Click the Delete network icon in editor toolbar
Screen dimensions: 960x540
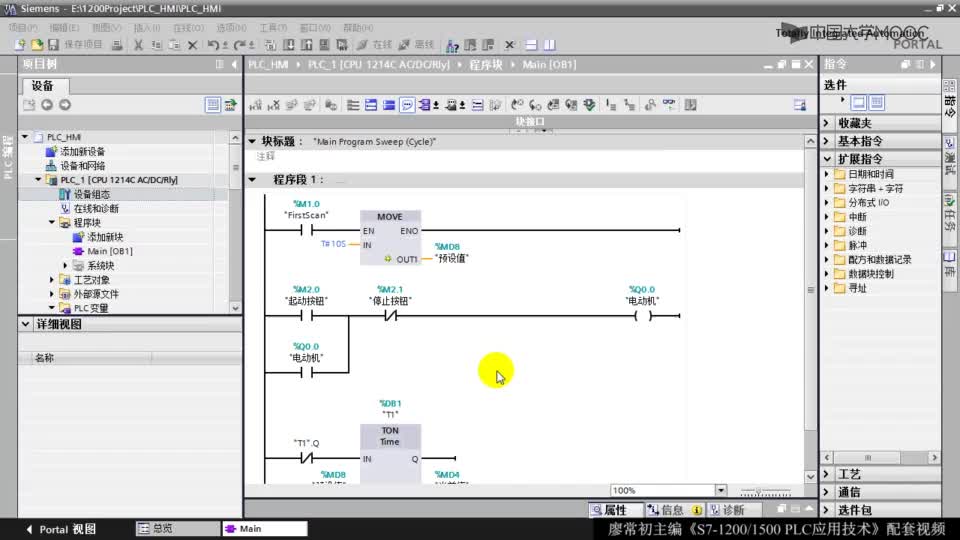click(273, 105)
